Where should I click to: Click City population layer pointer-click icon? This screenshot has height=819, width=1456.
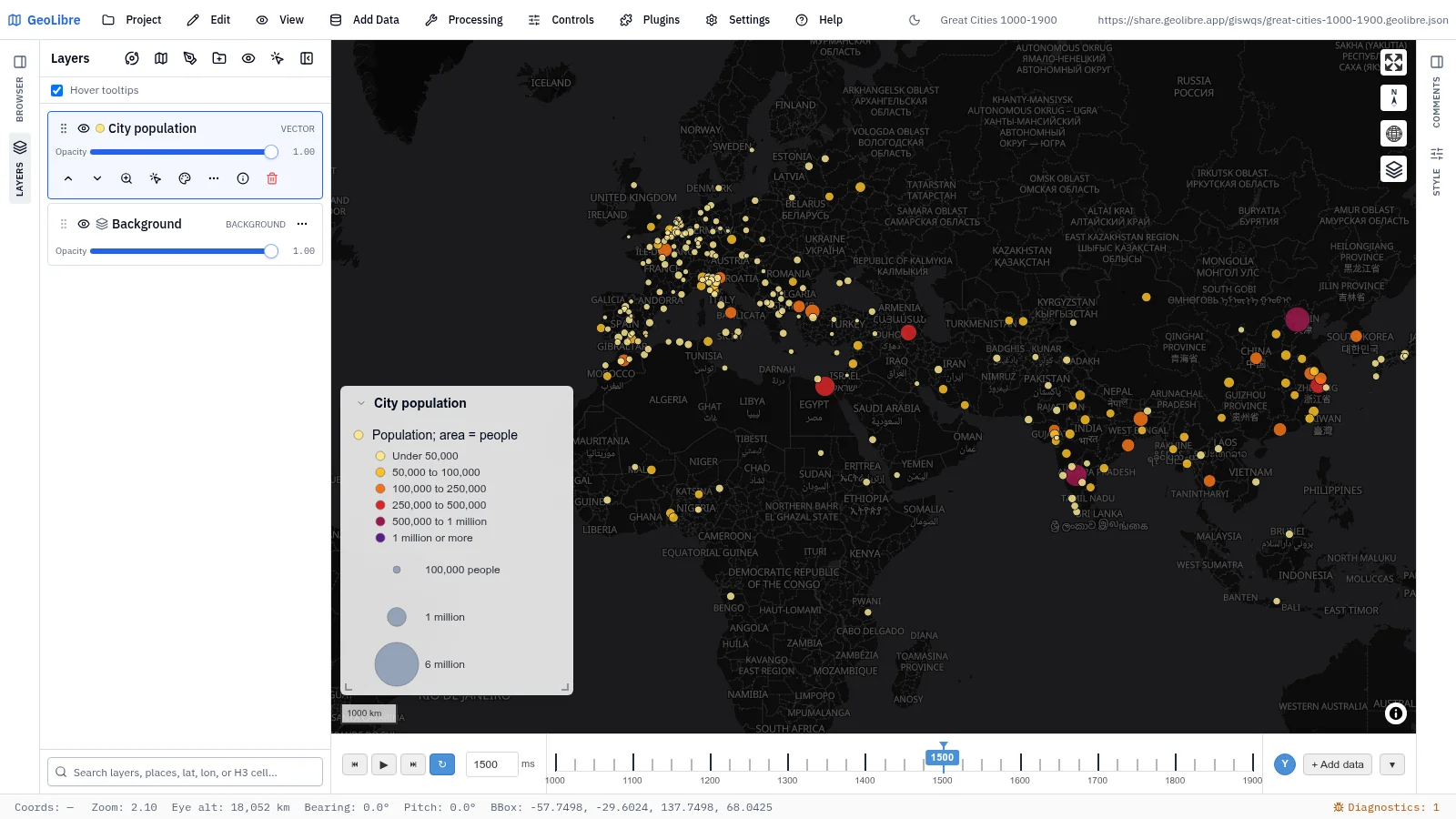(x=156, y=178)
